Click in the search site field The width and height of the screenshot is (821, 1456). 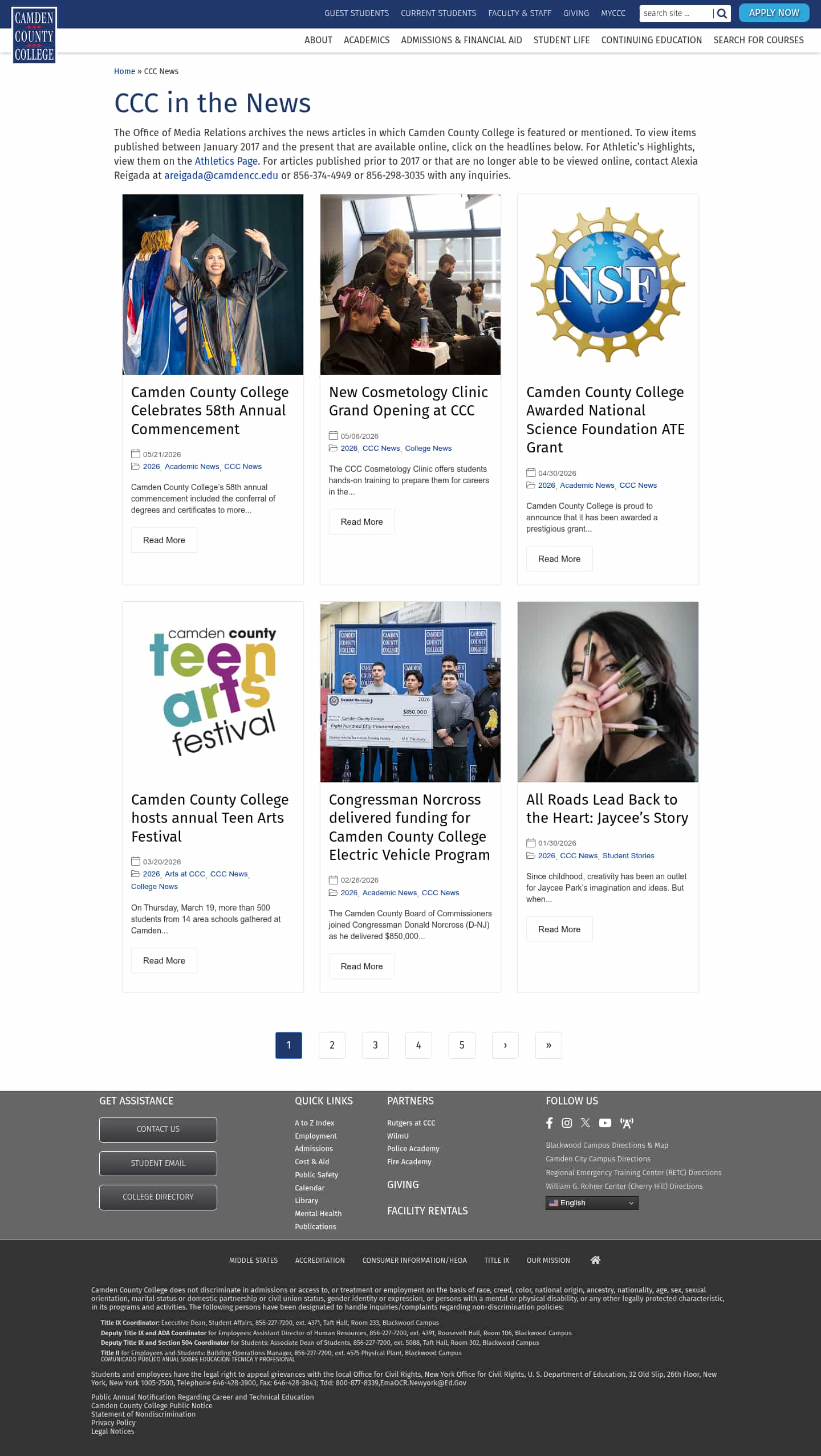(x=676, y=13)
